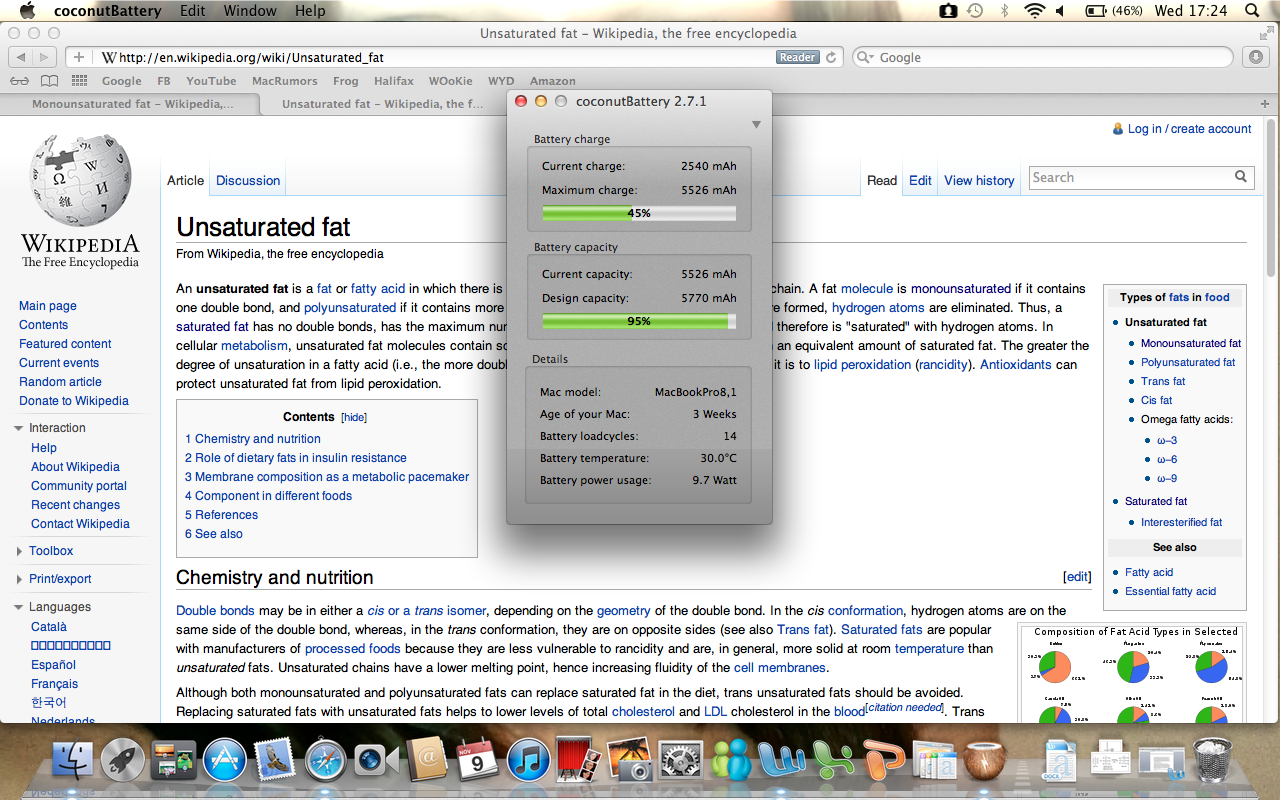Hide the Contents table via [hide]
Viewport: 1280px width, 800px height.
[x=354, y=417]
